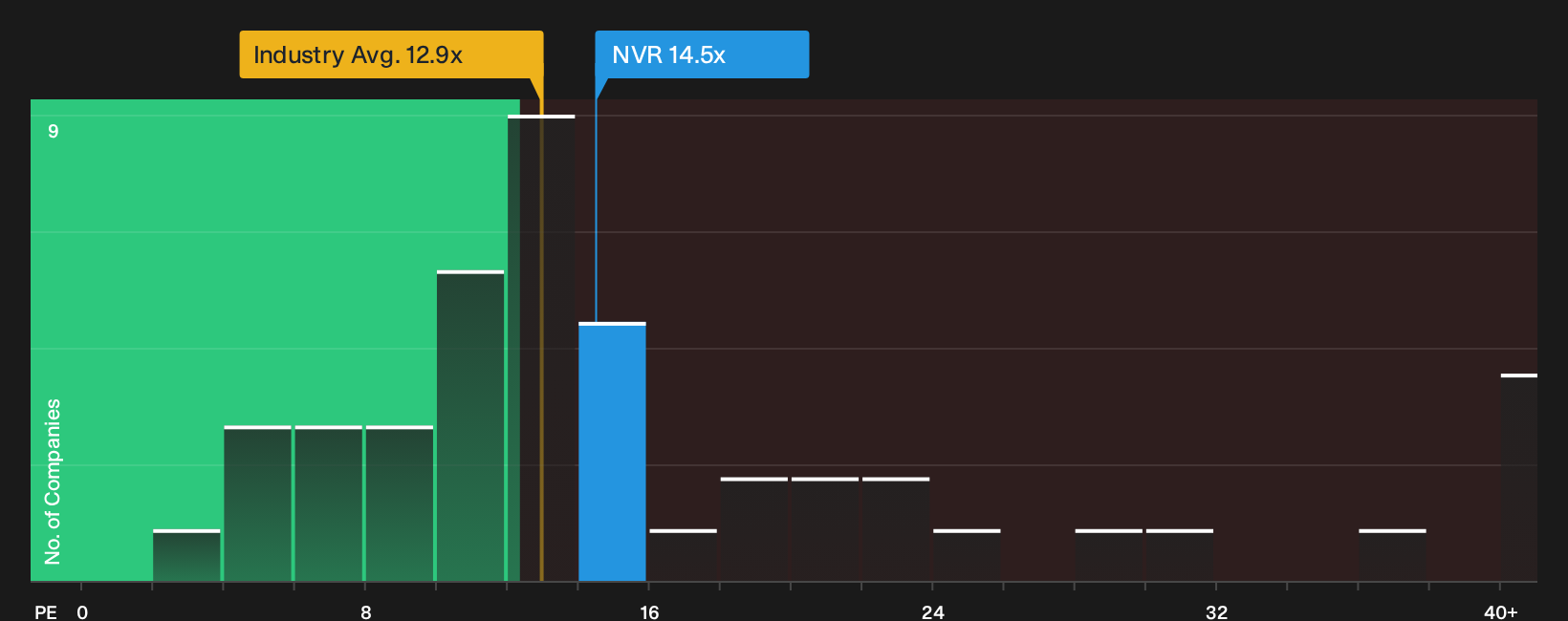
Task: Click the PE axis label 32
Action: pyautogui.click(x=1216, y=611)
